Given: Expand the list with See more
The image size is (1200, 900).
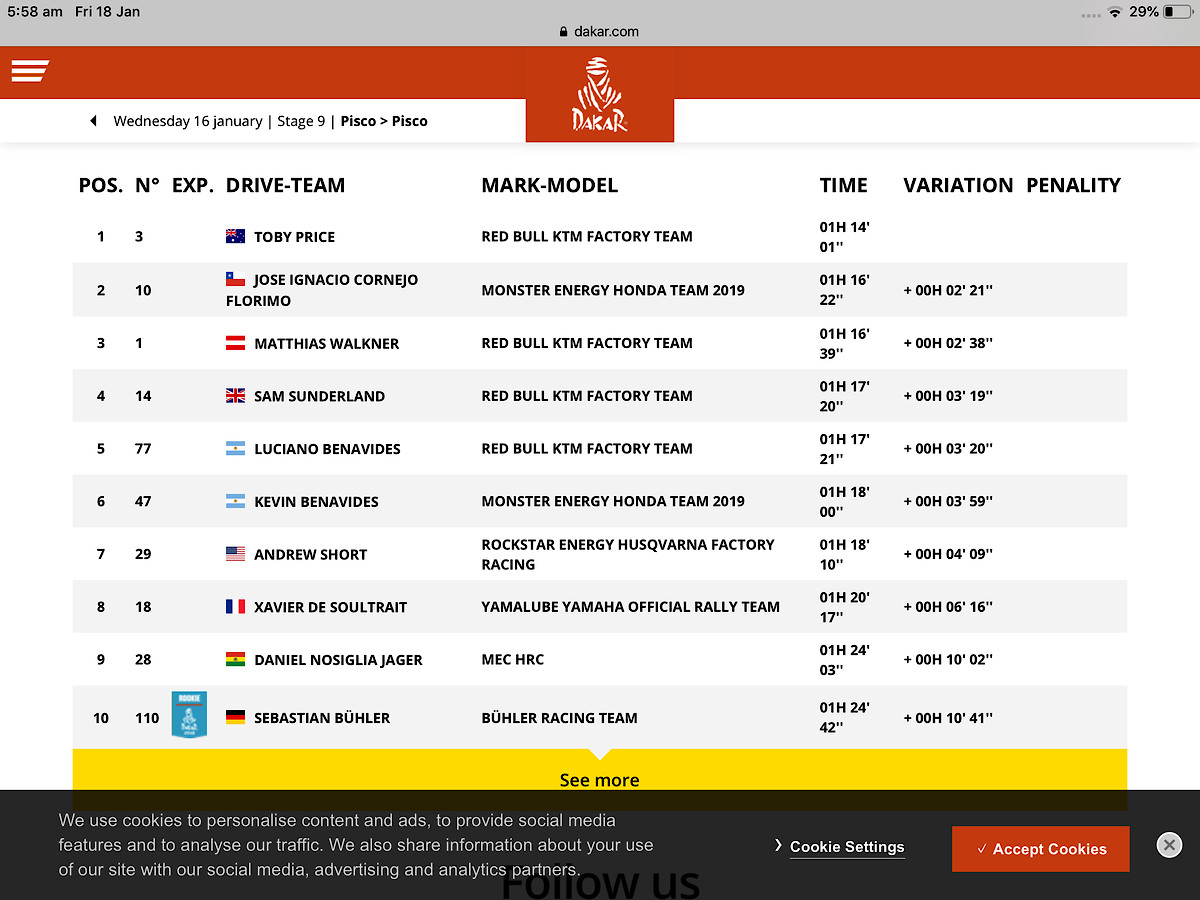Looking at the screenshot, I should pyautogui.click(x=600, y=779).
